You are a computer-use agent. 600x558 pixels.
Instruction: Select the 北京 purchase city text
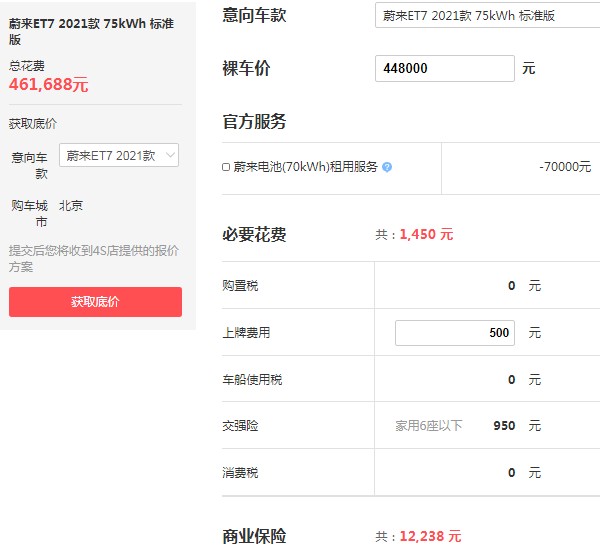pyautogui.click(x=71, y=206)
